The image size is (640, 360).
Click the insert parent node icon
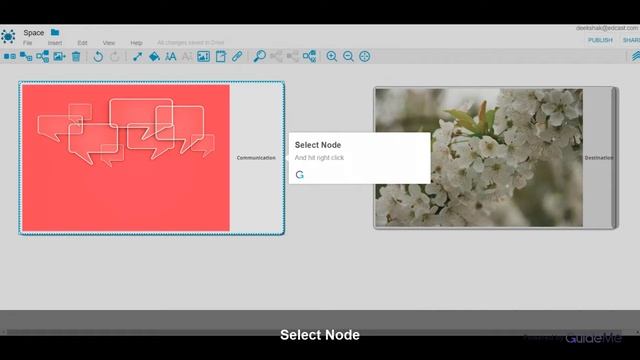[42, 56]
